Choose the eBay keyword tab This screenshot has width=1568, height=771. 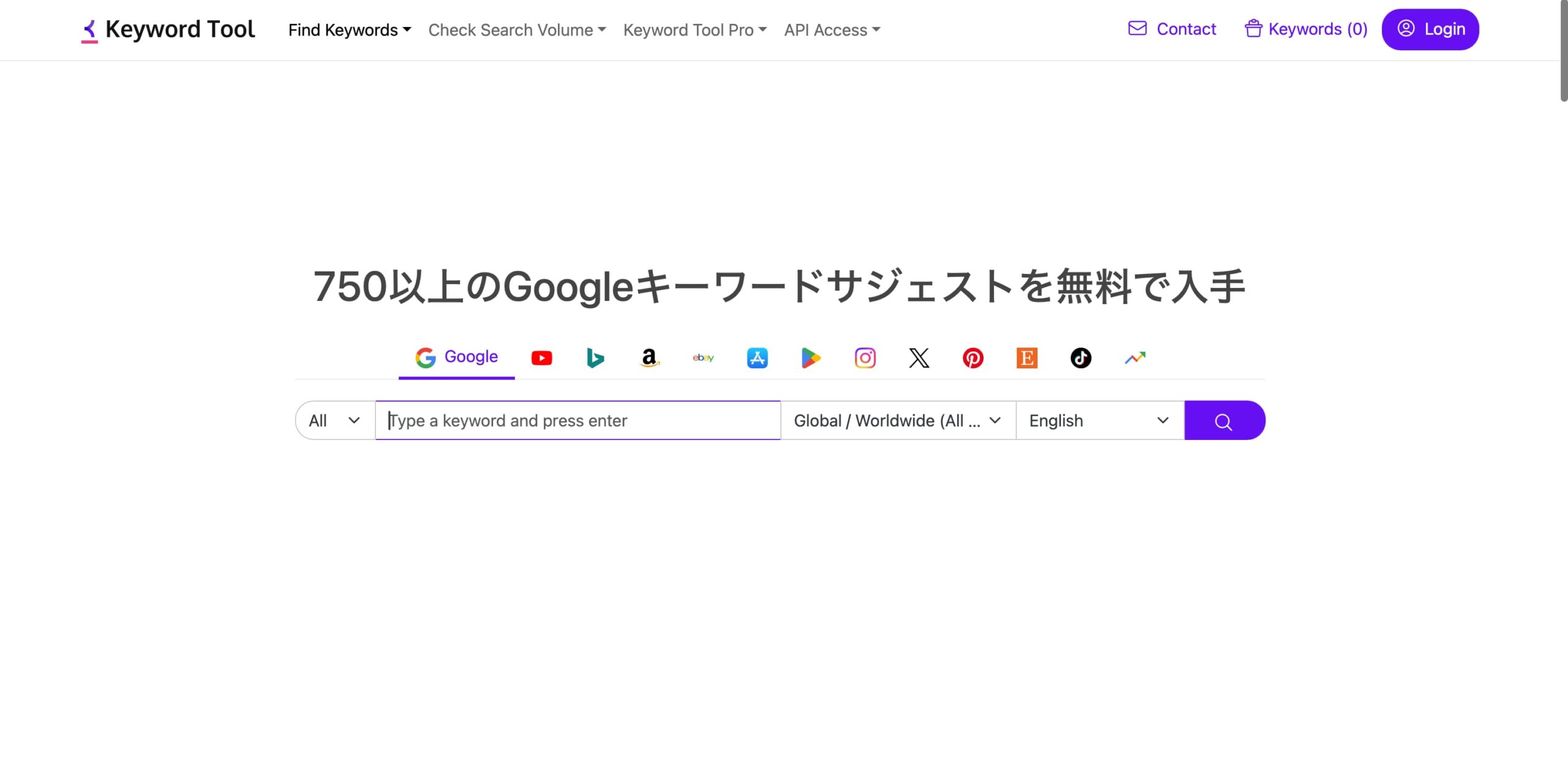703,358
